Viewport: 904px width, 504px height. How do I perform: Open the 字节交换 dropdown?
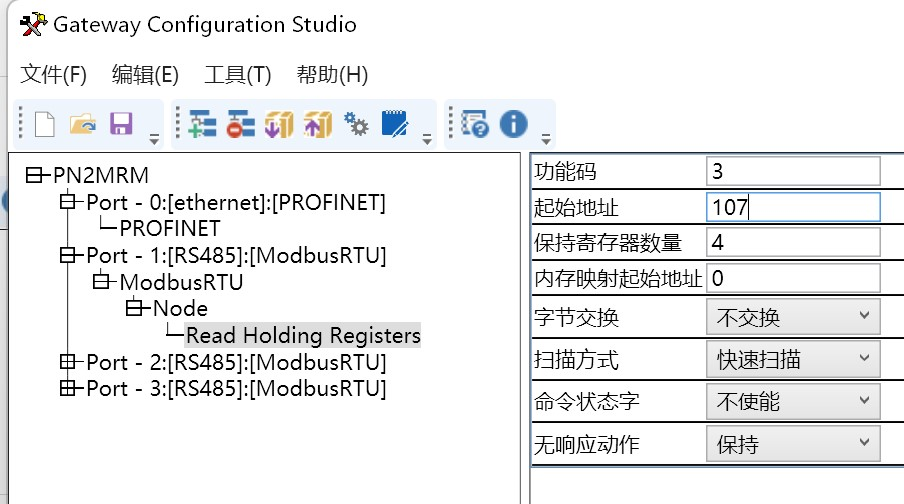(793, 318)
